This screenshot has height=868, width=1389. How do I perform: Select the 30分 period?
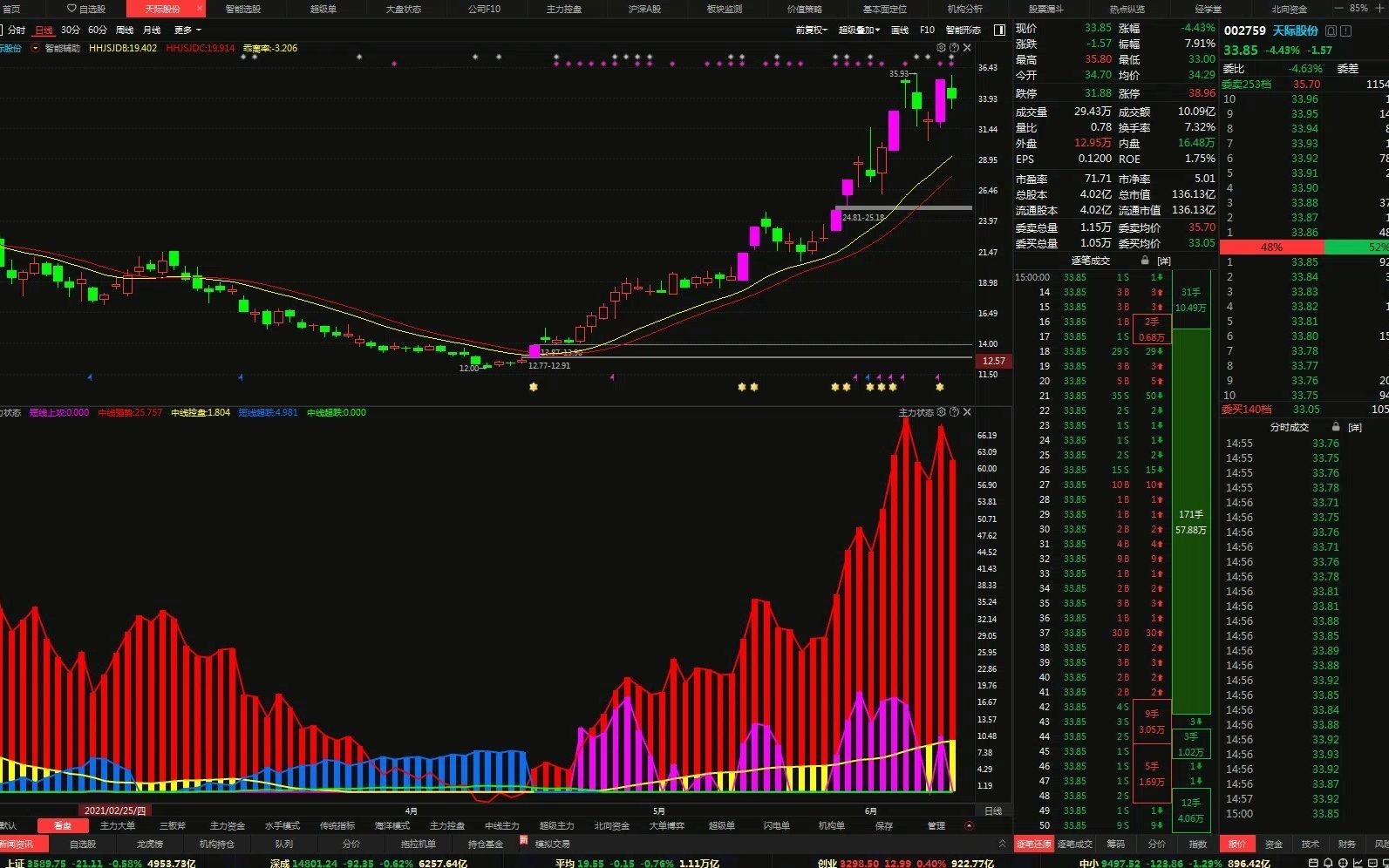[71, 30]
